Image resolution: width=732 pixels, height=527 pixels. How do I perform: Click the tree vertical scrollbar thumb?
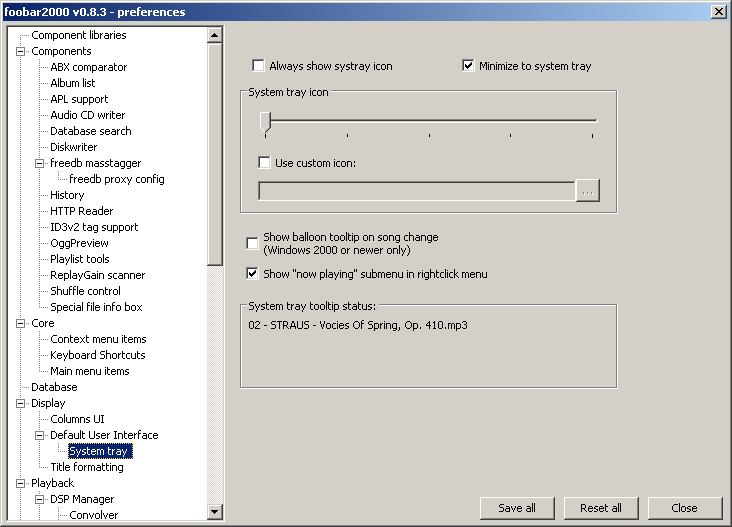pos(215,154)
